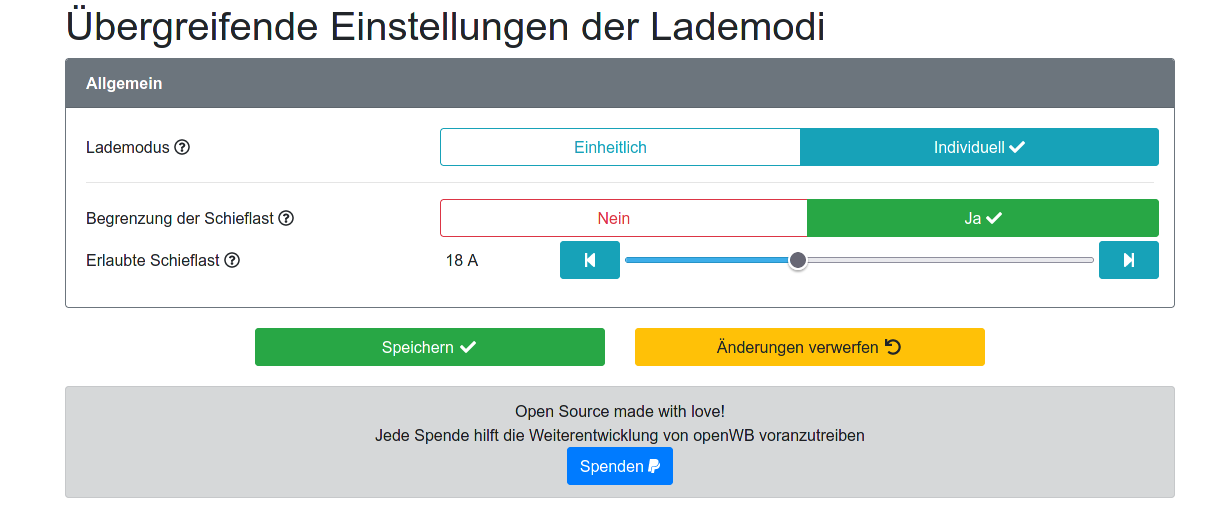
Task: Discard changes via Änderungen verwerfen
Action: click(809, 347)
